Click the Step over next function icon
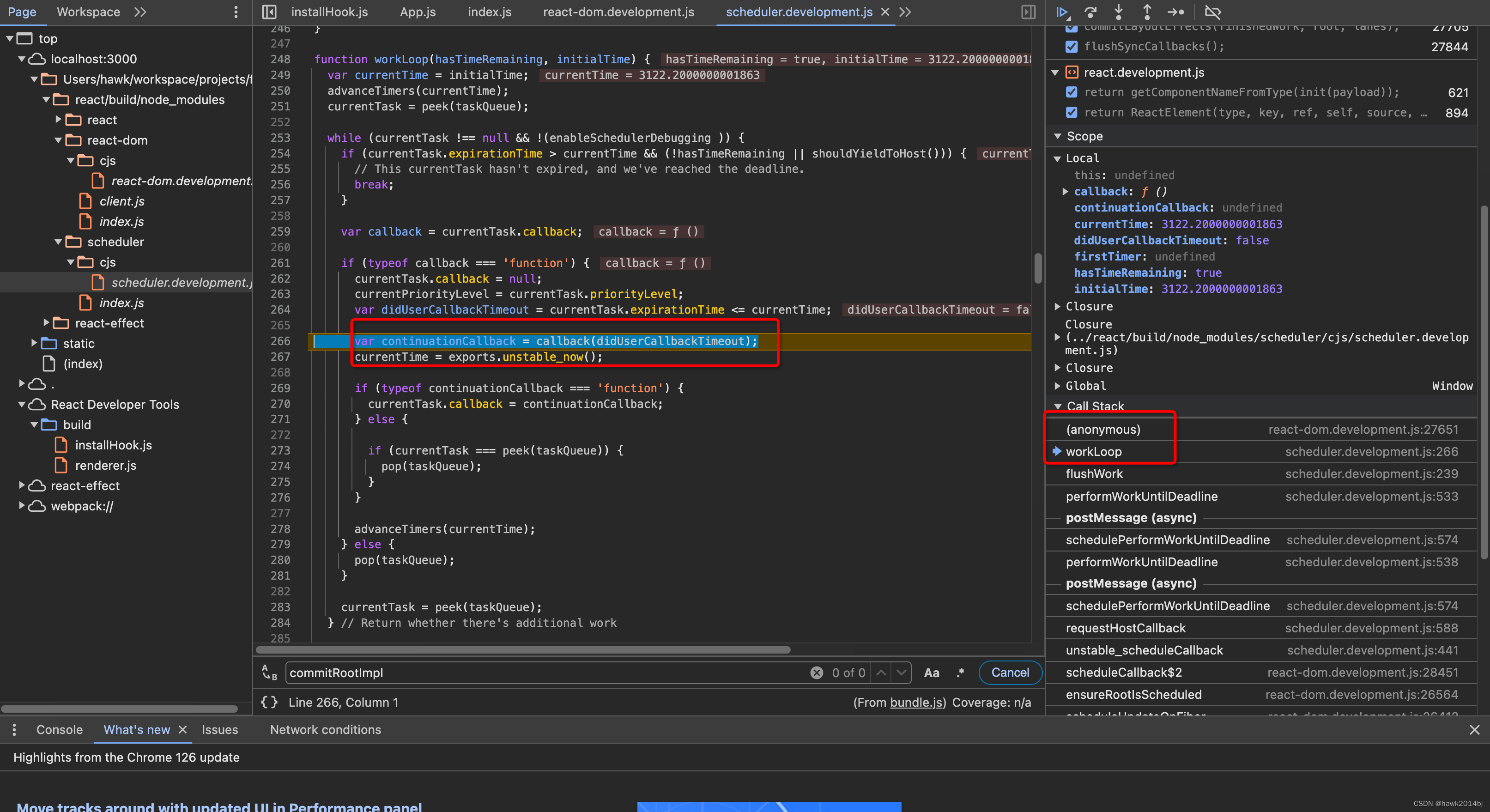Viewport: 1490px width, 812px height. tap(1090, 12)
